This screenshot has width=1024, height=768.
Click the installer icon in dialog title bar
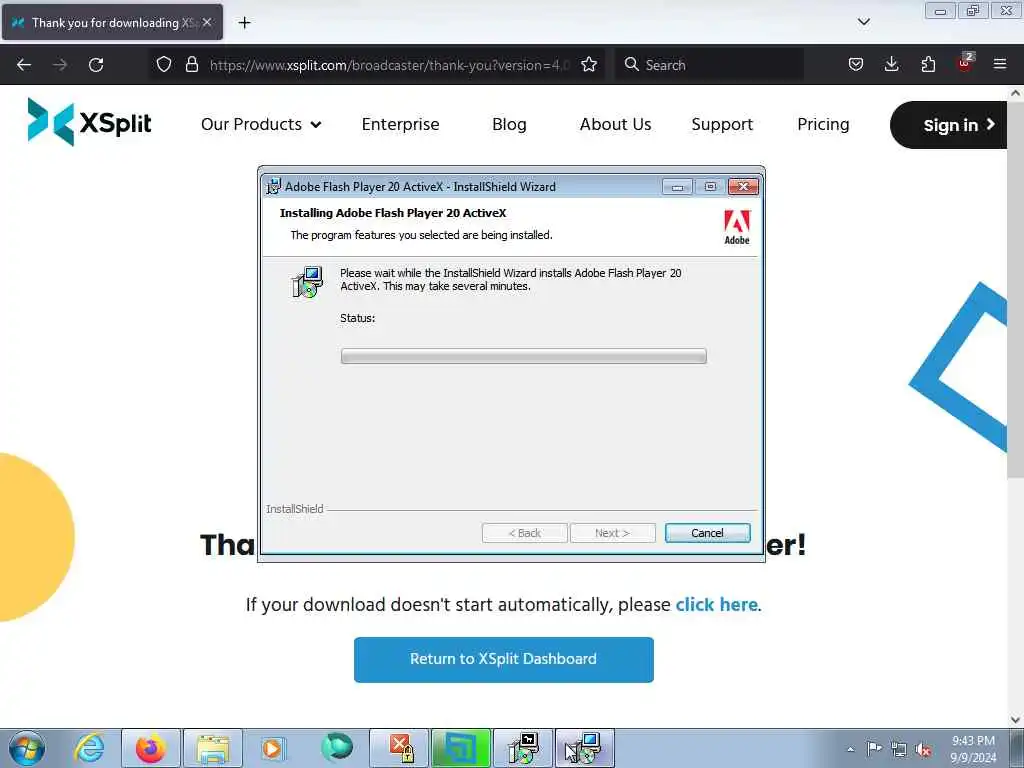274,186
